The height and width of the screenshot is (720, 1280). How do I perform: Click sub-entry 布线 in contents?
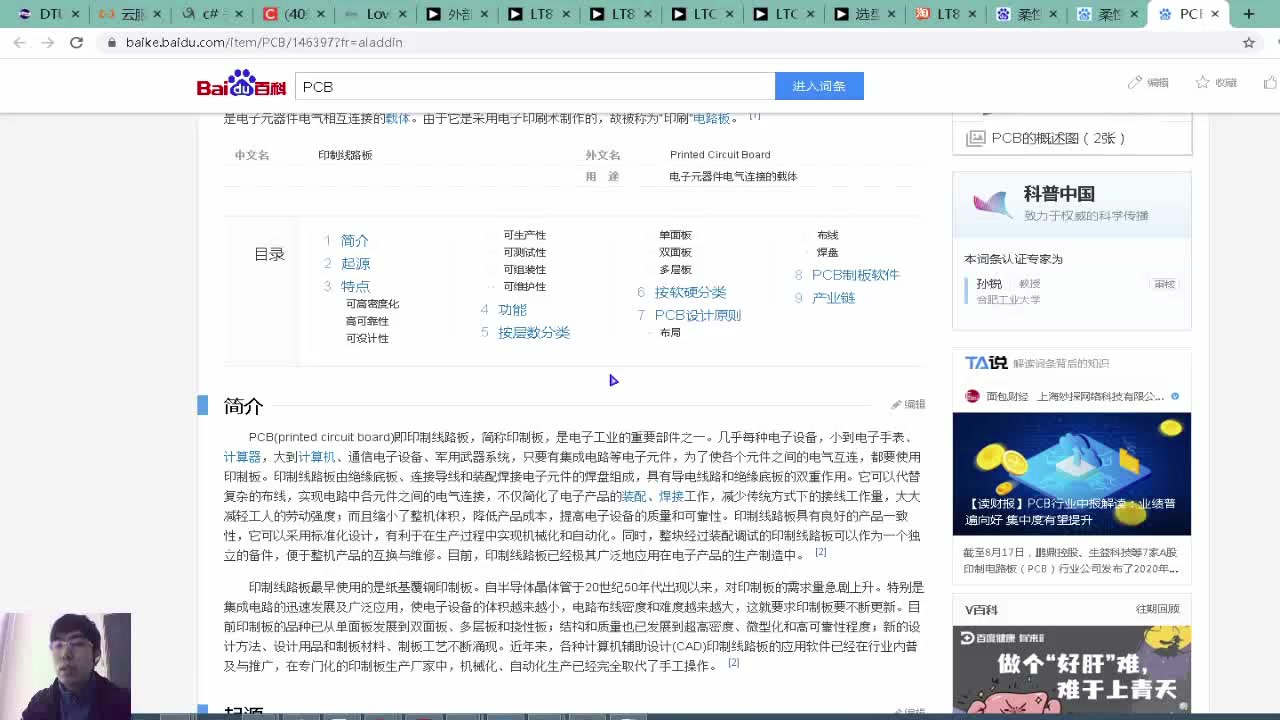click(x=827, y=235)
